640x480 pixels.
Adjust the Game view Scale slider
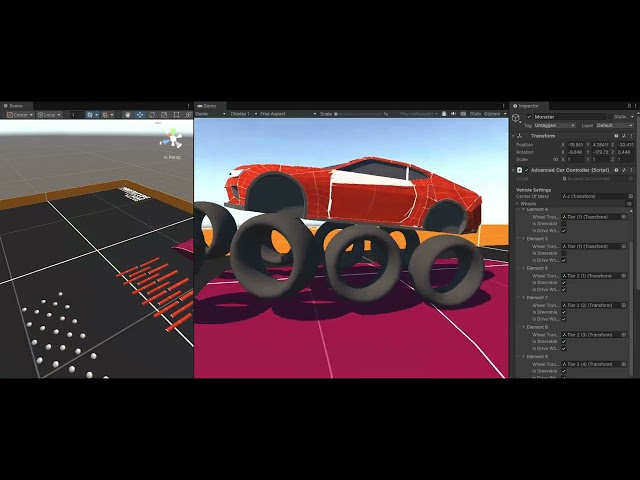click(358, 114)
